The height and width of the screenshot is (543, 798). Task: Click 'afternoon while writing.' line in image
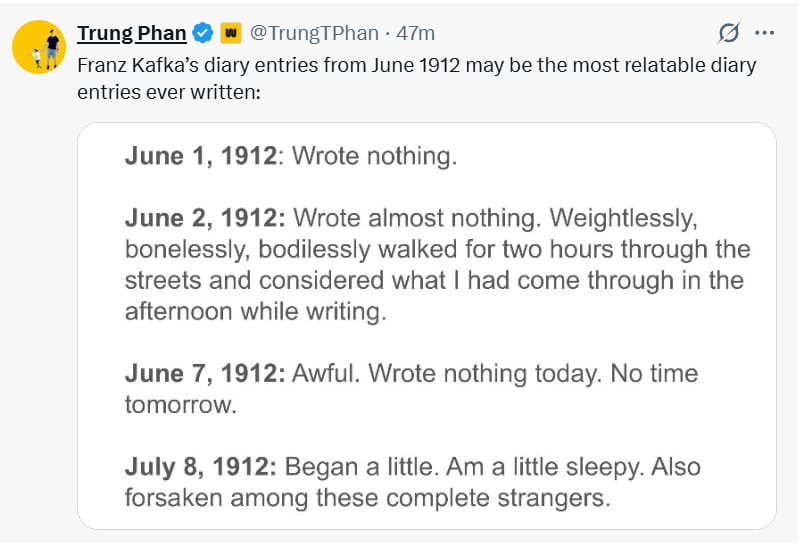[256, 311]
